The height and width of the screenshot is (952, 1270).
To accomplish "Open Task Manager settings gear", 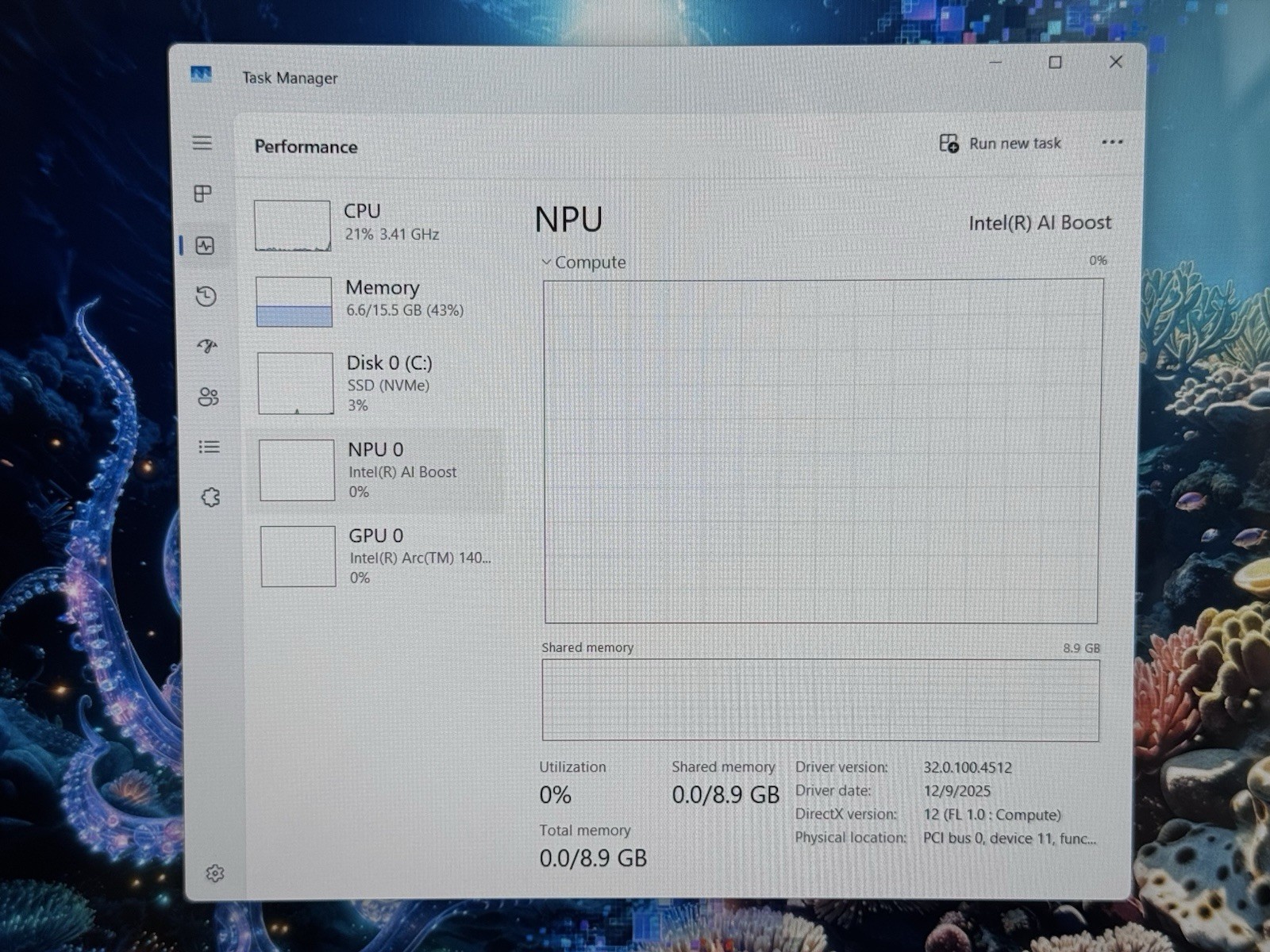I will coord(214,873).
